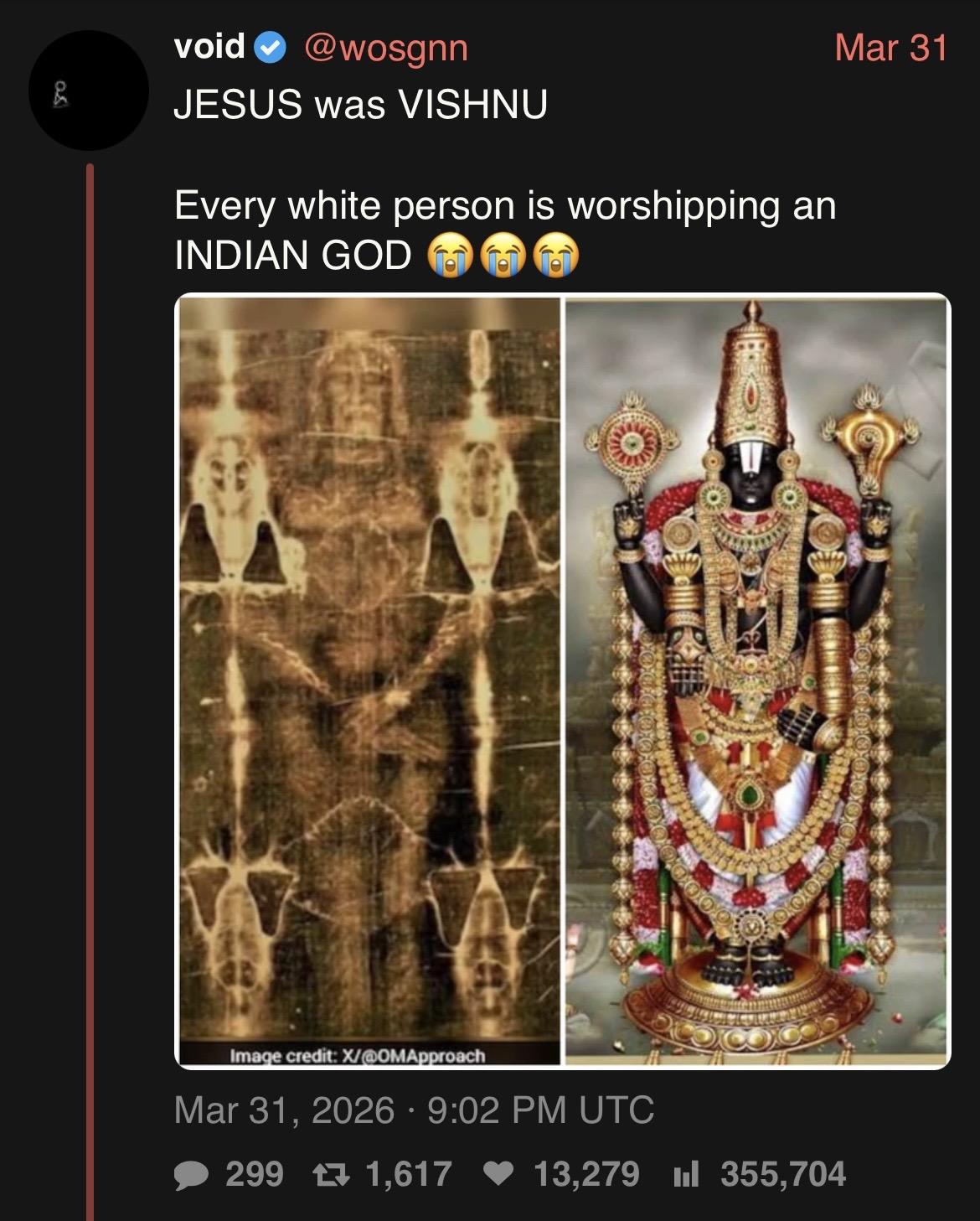Click the 13,279 likes count
The width and height of the screenshot is (980, 1221).
(x=586, y=1174)
